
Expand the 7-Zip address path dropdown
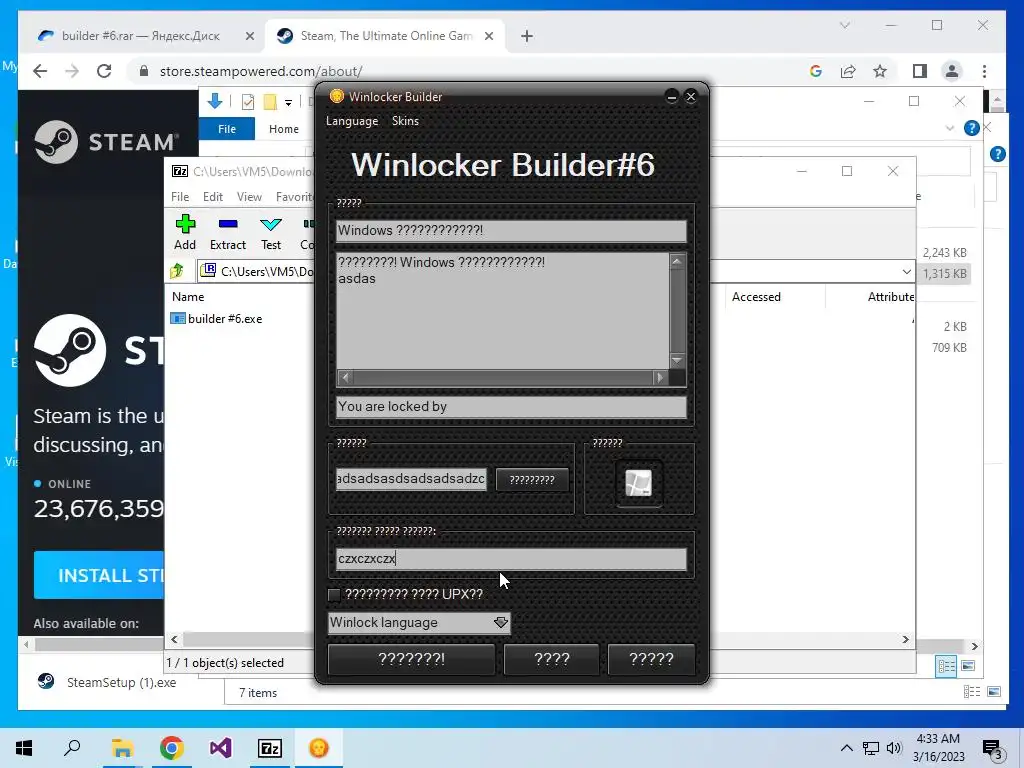pos(906,272)
